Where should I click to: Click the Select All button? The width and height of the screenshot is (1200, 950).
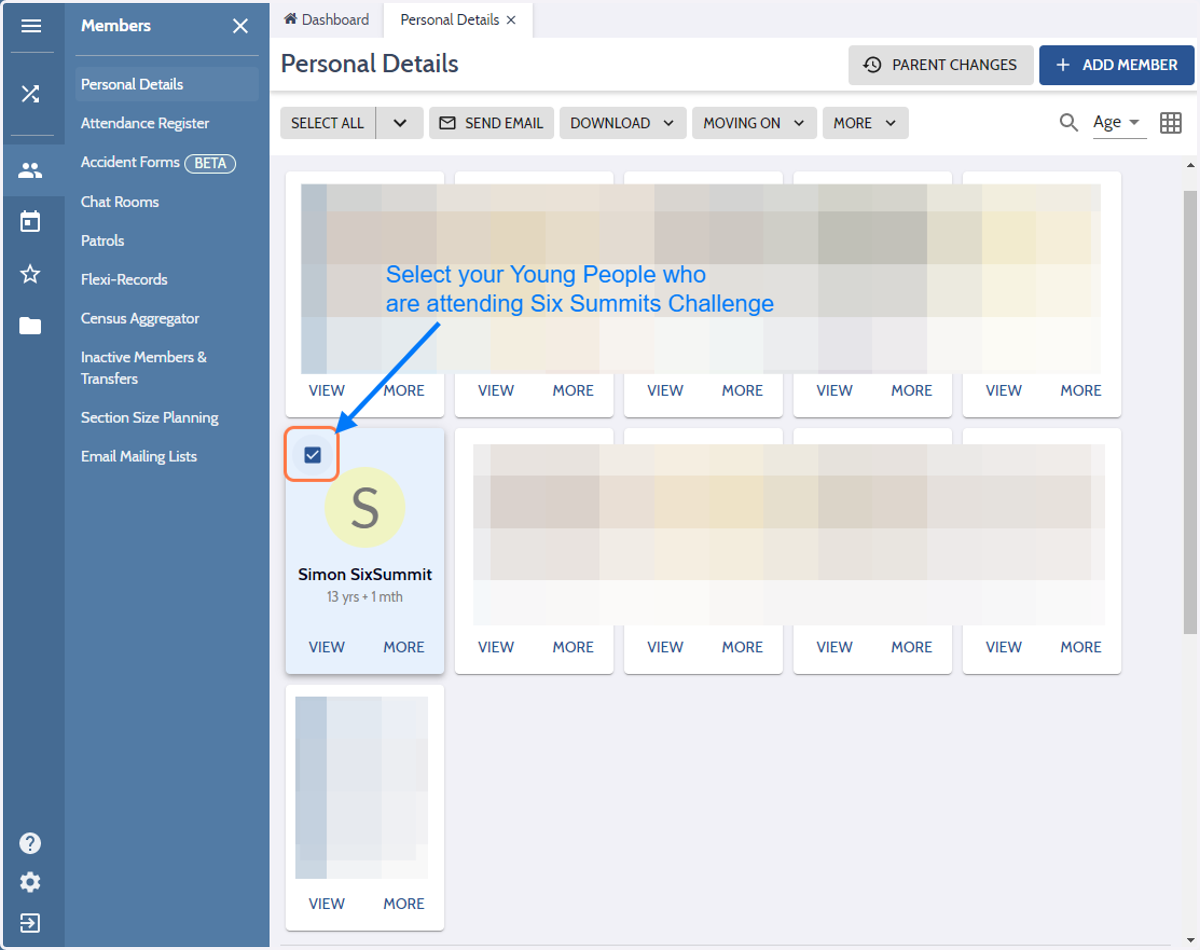click(328, 123)
